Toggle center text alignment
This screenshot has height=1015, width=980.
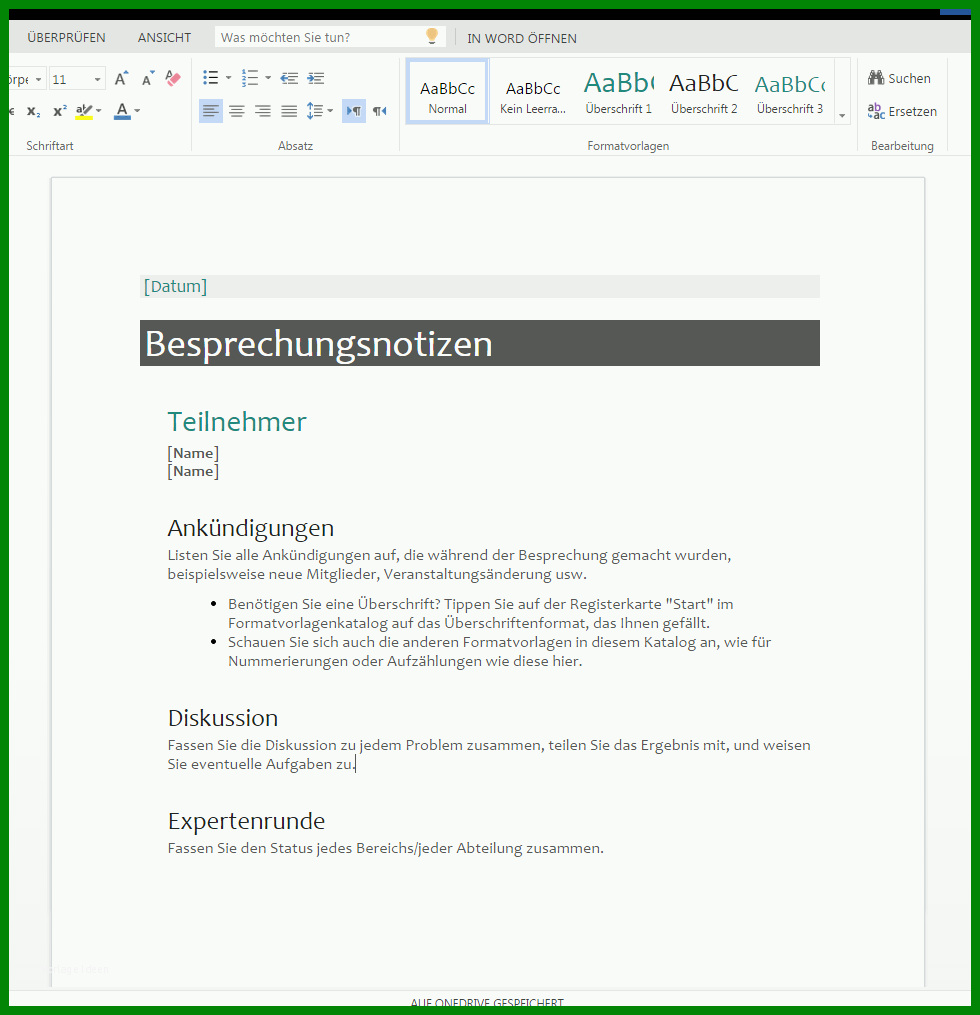pos(237,111)
